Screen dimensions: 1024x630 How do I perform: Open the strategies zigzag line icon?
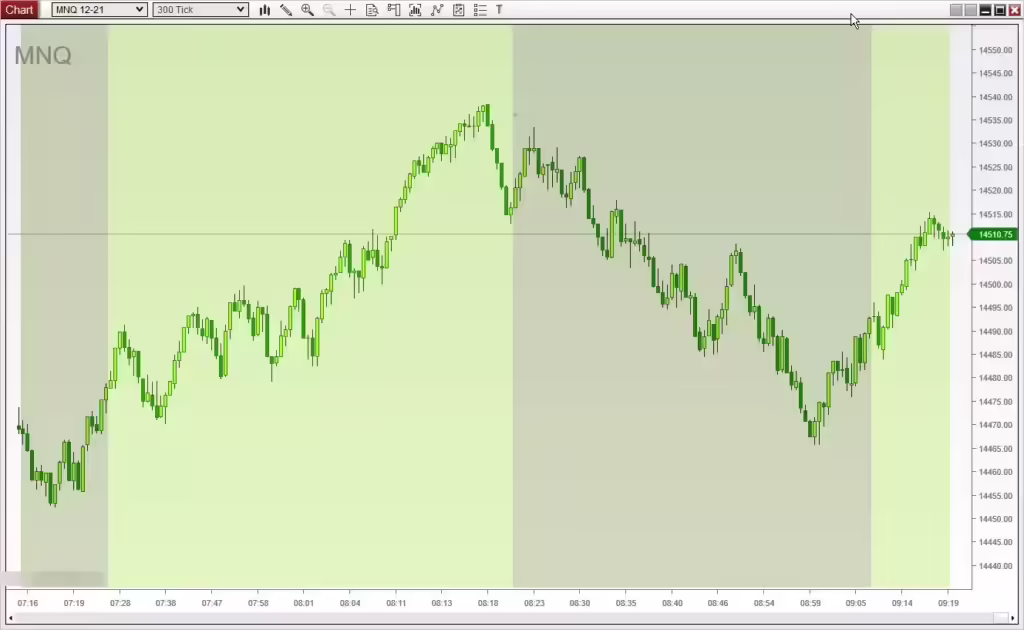point(437,10)
